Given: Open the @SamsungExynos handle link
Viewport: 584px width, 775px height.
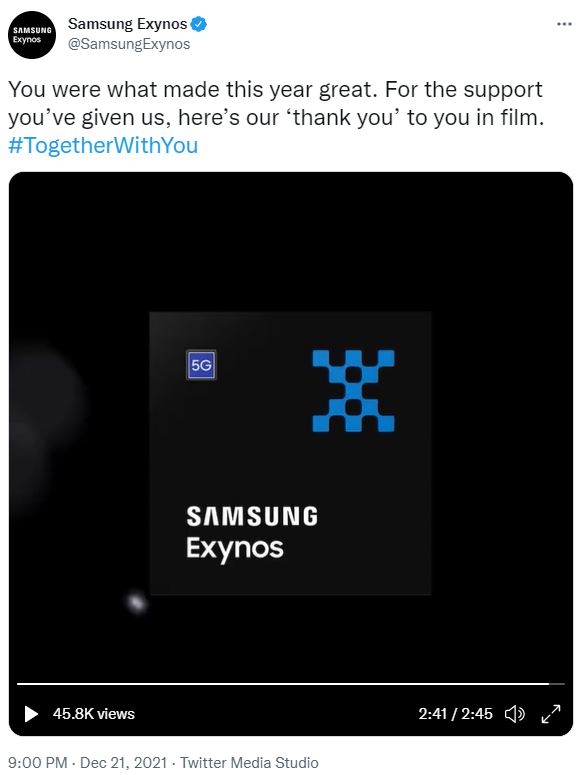Looking at the screenshot, I should point(129,44).
